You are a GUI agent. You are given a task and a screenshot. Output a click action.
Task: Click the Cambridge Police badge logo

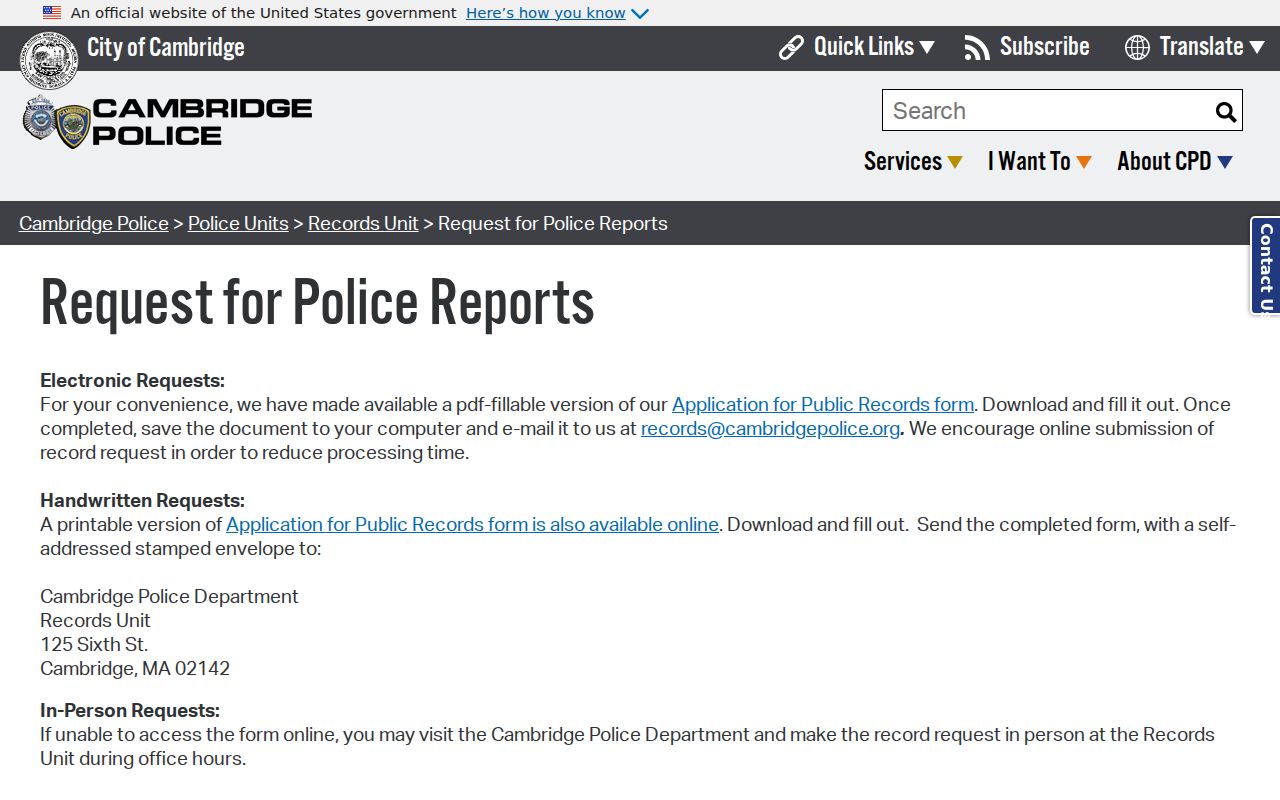click(57, 122)
